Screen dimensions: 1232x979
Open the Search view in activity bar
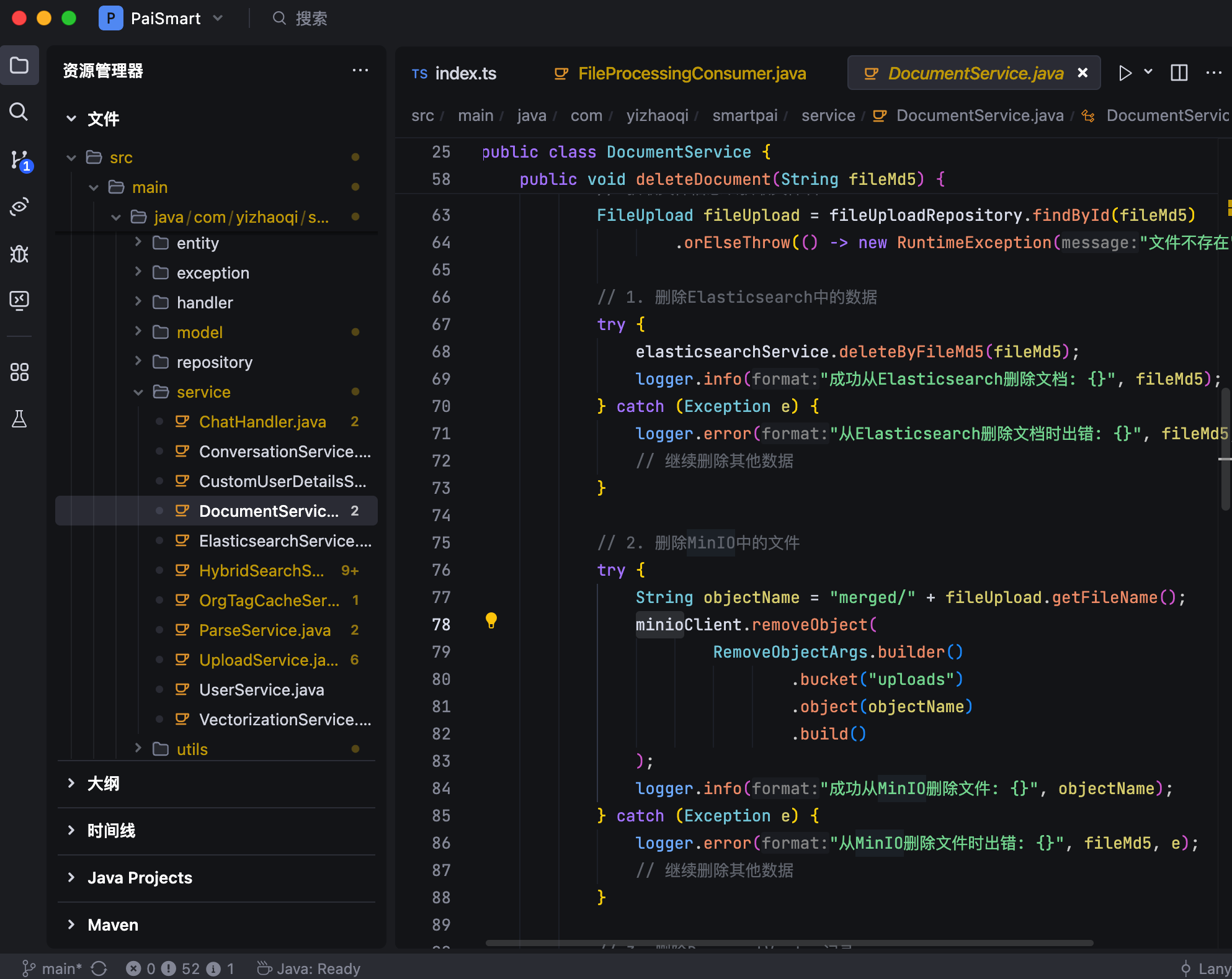[19, 112]
